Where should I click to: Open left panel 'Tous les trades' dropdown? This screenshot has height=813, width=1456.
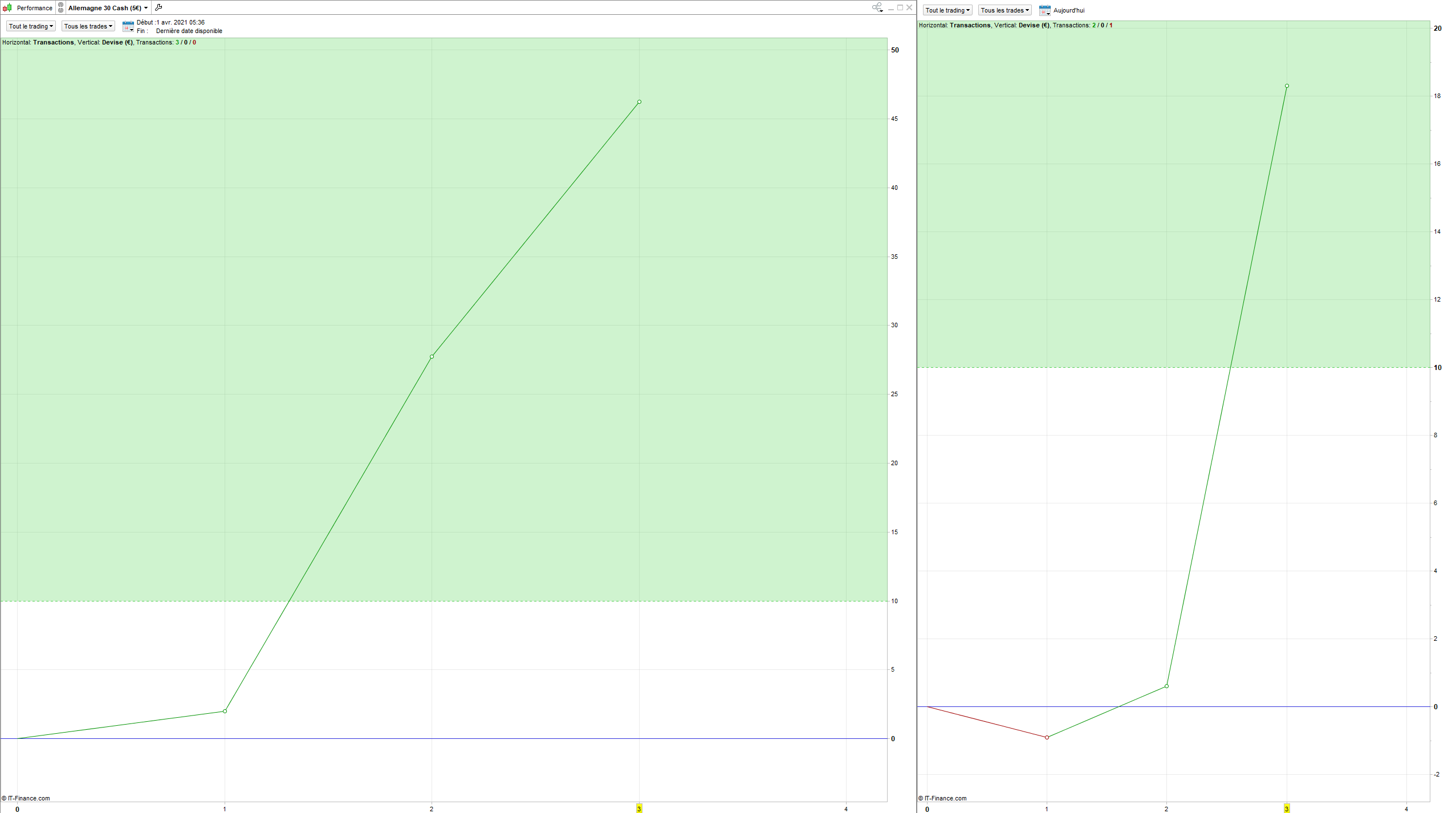tap(88, 26)
